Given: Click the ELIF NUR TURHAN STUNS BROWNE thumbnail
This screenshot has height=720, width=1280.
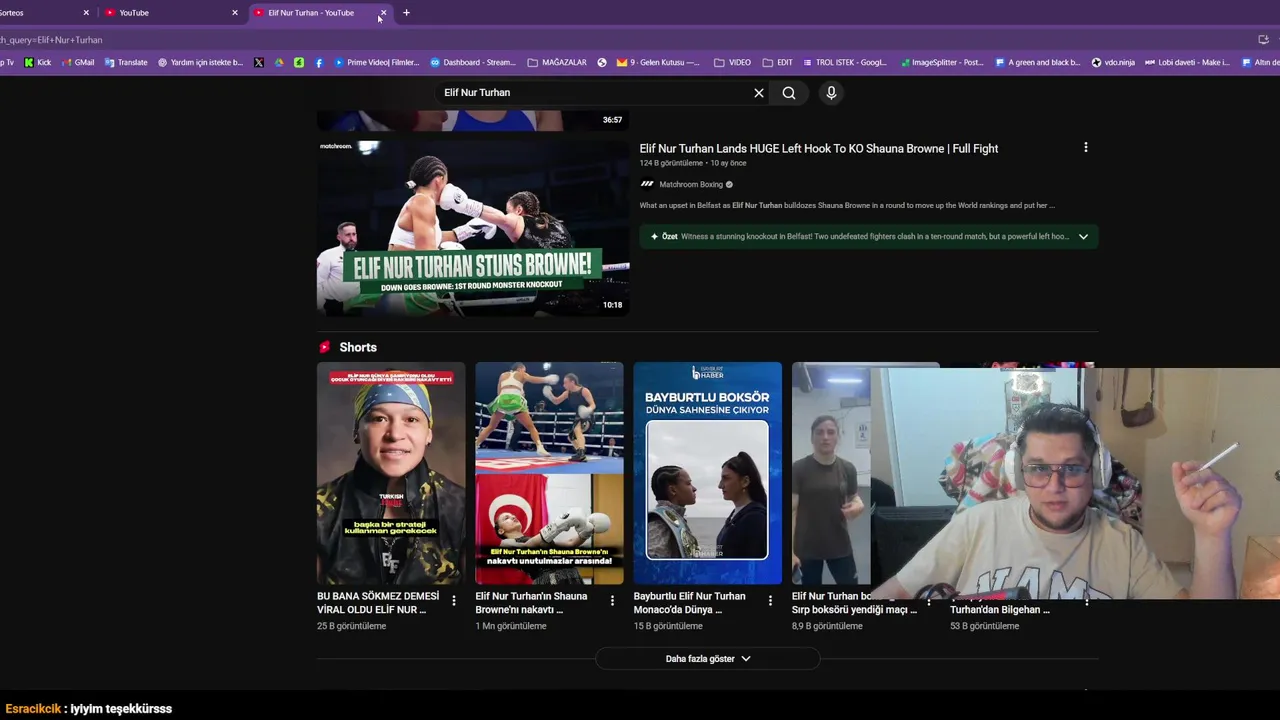Looking at the screenshot, I should click(x=473, y=228).
